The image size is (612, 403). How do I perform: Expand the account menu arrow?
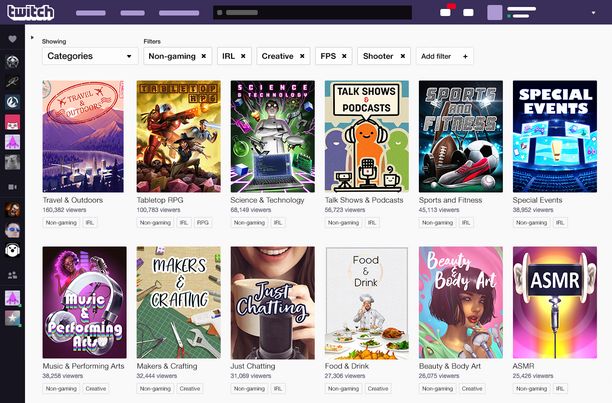593,13
